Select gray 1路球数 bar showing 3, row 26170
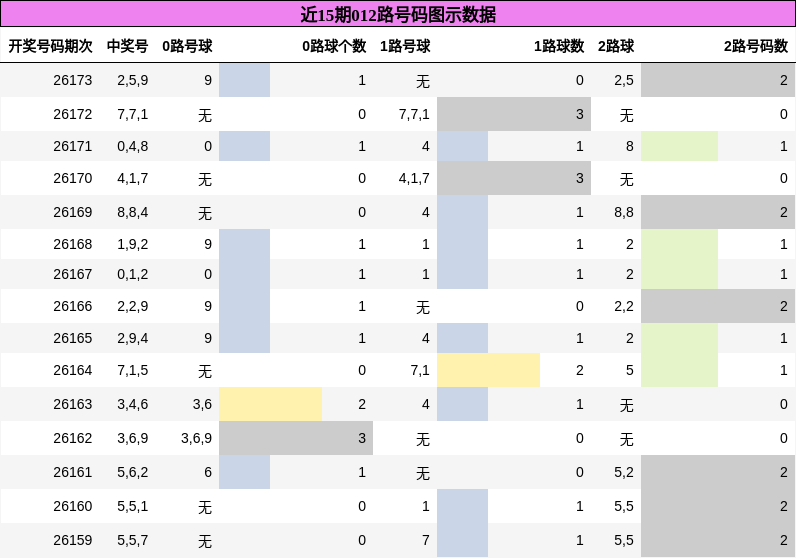Viewport: 796px width, 558px height. [514, 178]
